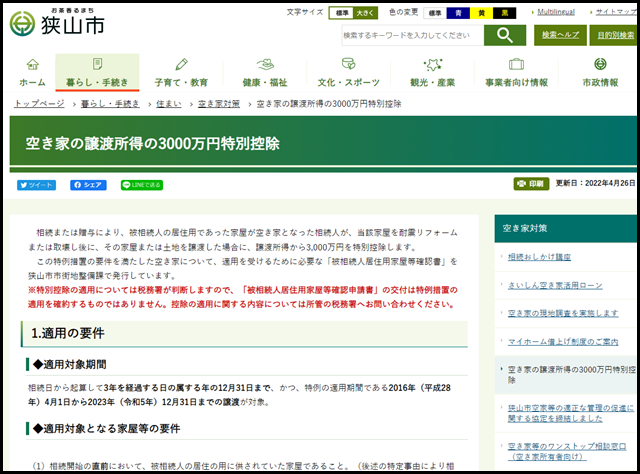Click the 印刷 print button
The image size is (640, 474).
click(x=531, y=184)
